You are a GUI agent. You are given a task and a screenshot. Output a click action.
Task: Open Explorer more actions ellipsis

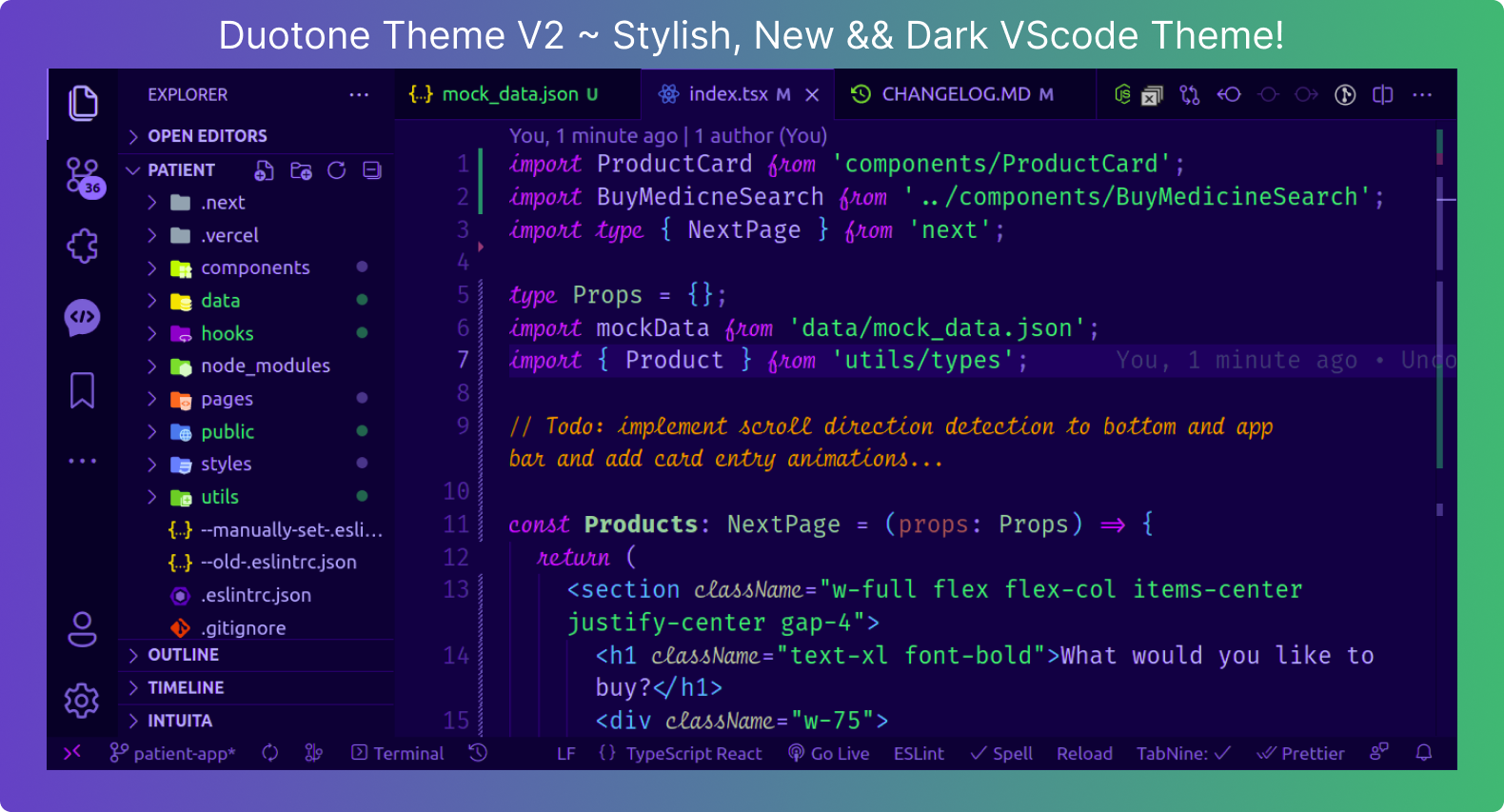point(359,95)
